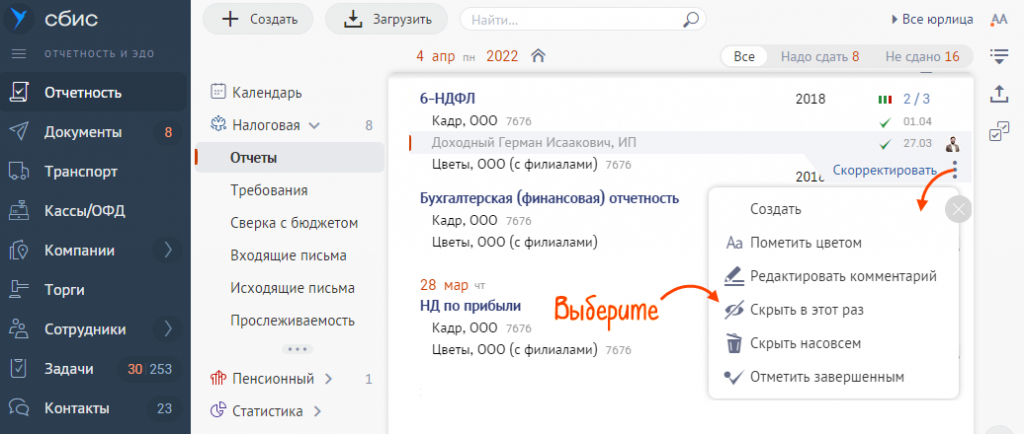Click the magnifier icon in the search field
Viewport: 1024px width, 434px height.
pos(690,19)
